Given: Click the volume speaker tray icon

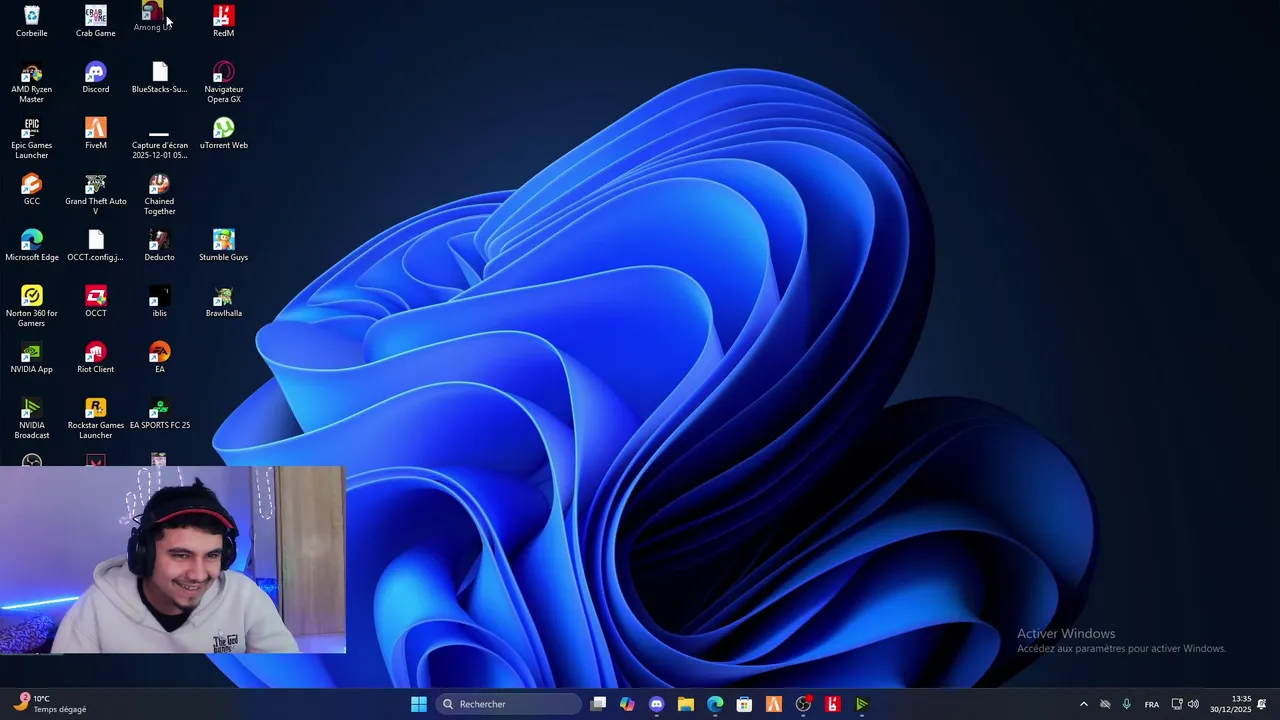Looking at the screenshot, I should coord(1193,704).
